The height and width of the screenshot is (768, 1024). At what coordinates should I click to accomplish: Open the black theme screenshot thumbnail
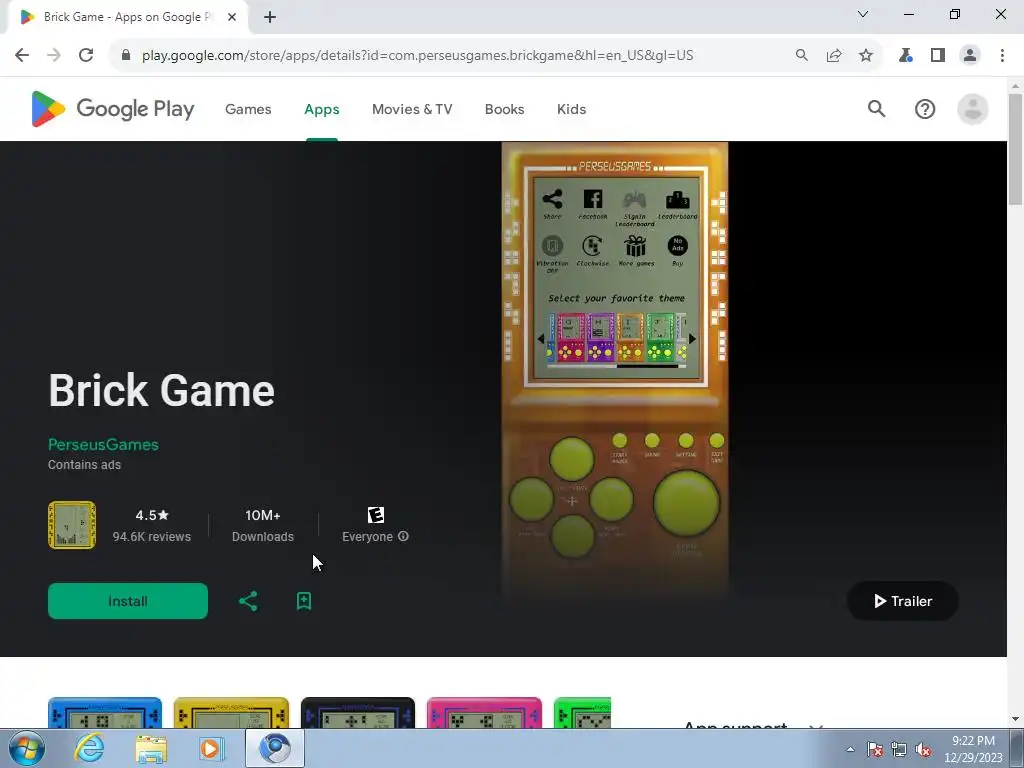tap(358, 712)
